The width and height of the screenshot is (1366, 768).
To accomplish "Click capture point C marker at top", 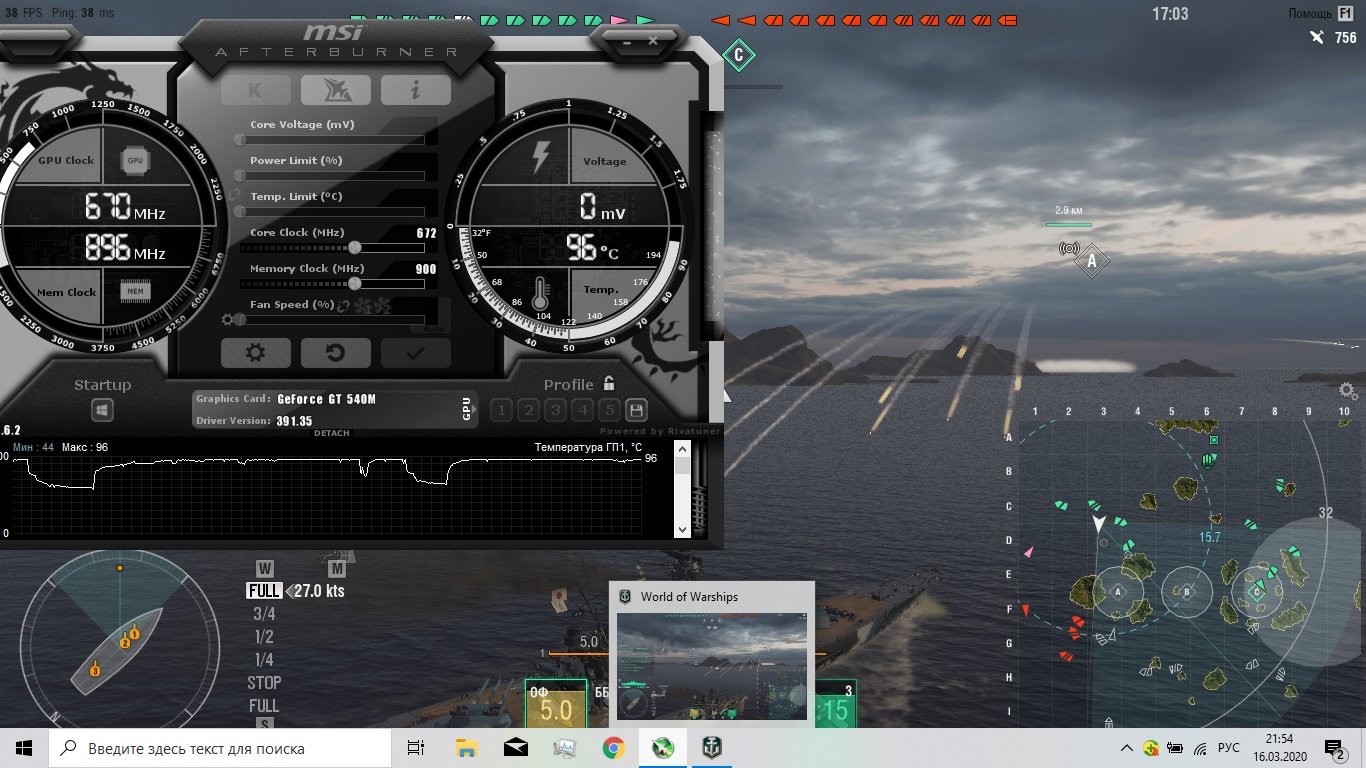I will (739, 55).
